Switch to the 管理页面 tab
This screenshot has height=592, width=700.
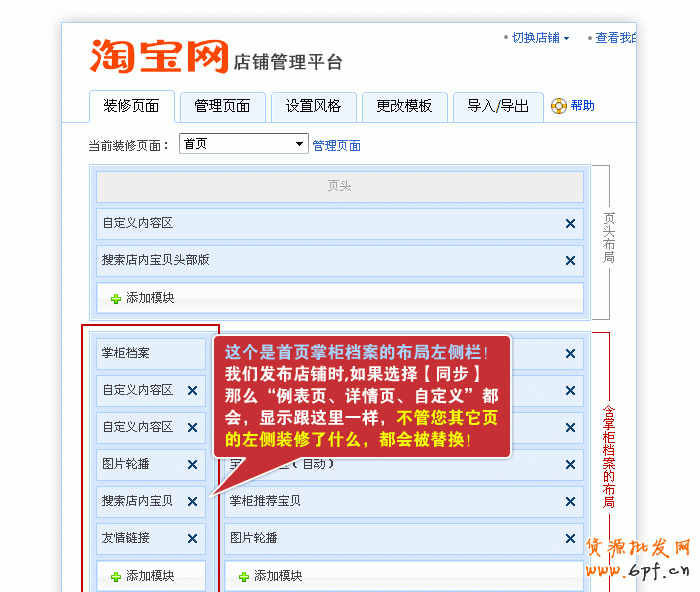(x=222, y=106)
